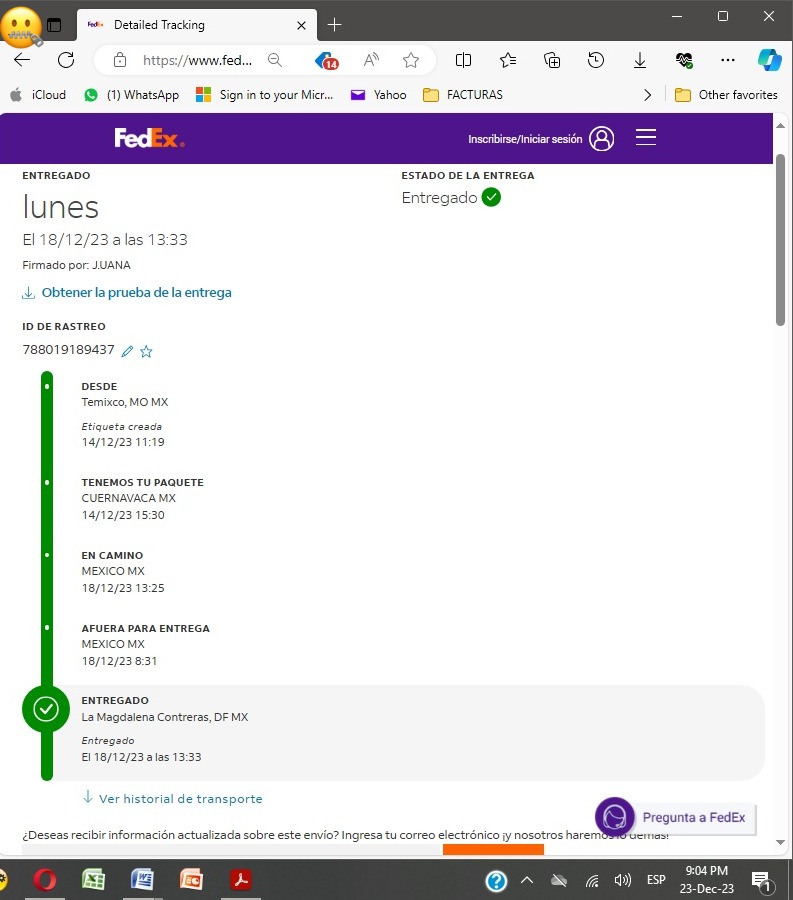This screenshot has height=900, width=793.
Task: Click the scrollbar up arrow
Action: [x=780, y=126]
